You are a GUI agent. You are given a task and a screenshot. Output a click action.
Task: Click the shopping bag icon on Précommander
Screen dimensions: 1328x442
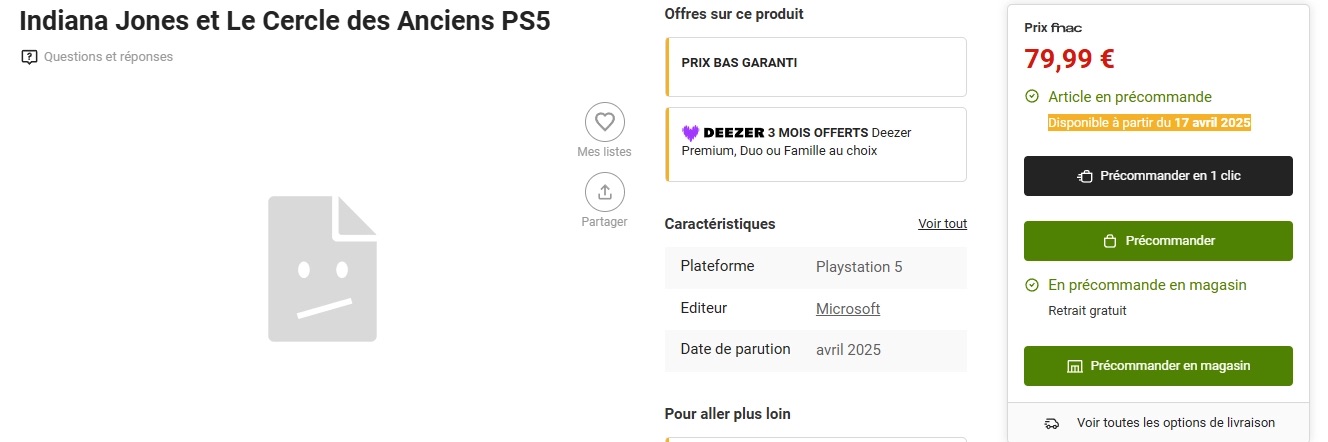click(x=1109, y=241)
